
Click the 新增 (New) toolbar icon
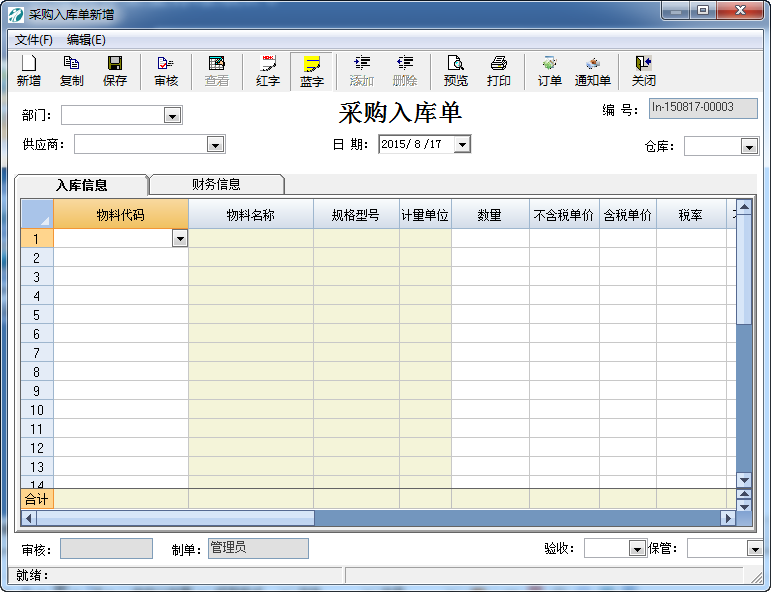(x=29, y=71)
